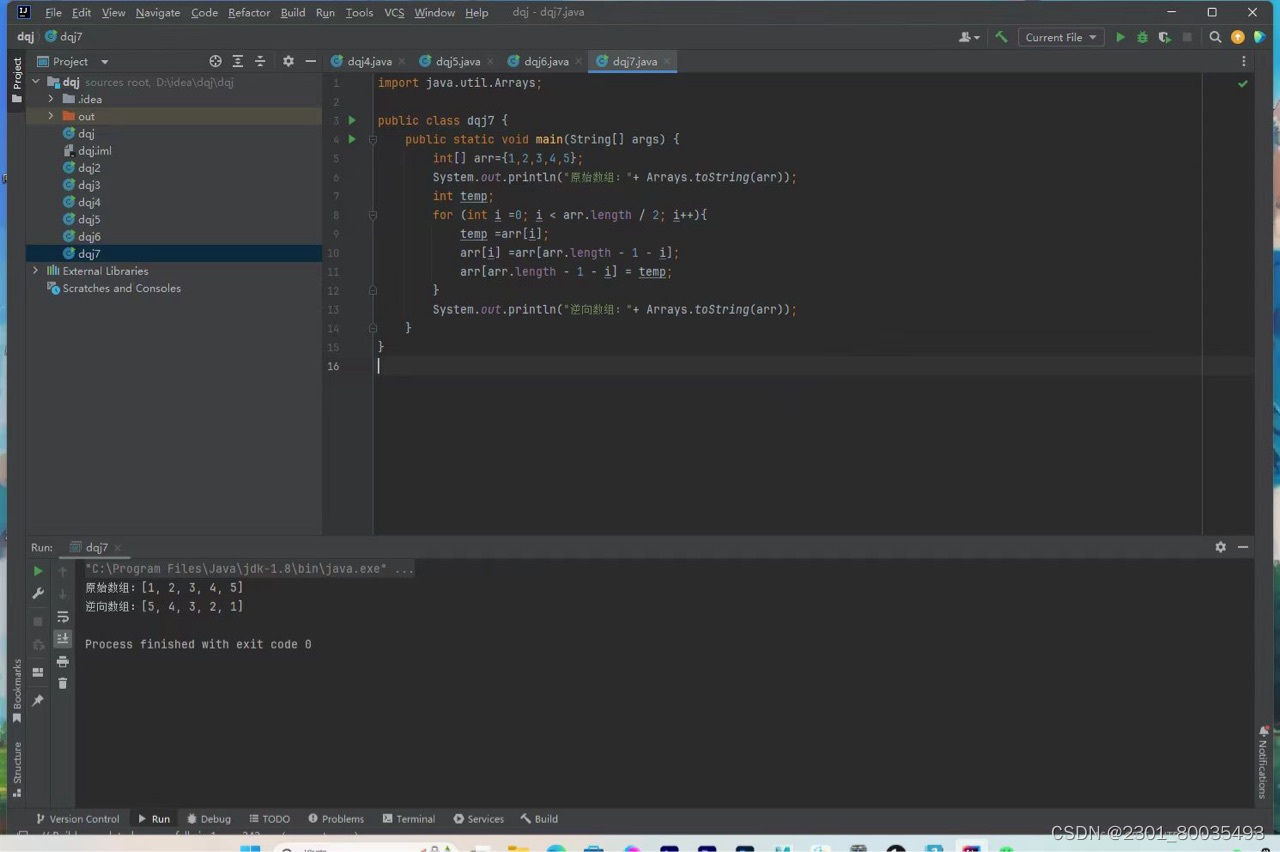Click the 'Process finished with exit code 0' line

click(198, 645)
